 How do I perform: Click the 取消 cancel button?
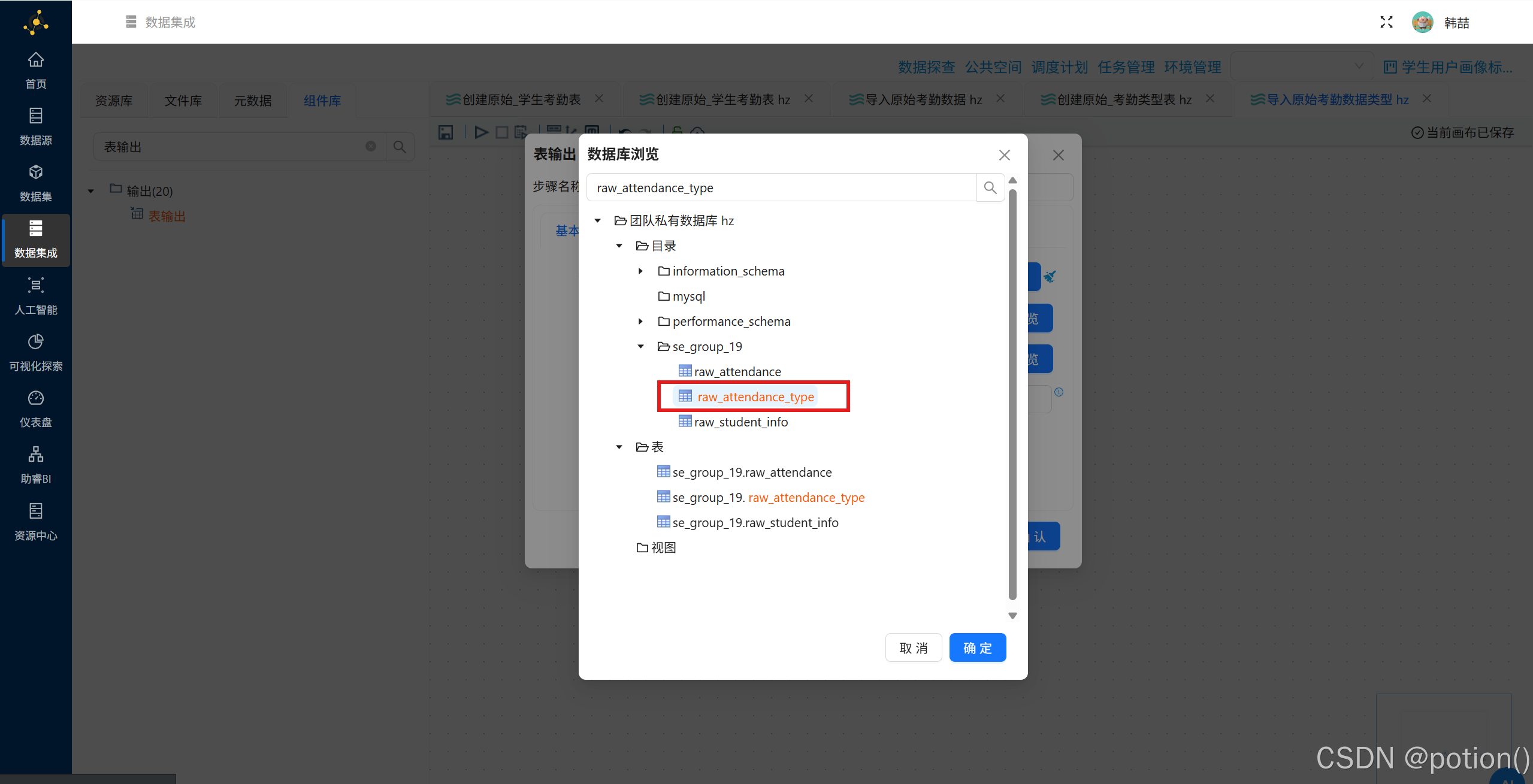point(914,648)
